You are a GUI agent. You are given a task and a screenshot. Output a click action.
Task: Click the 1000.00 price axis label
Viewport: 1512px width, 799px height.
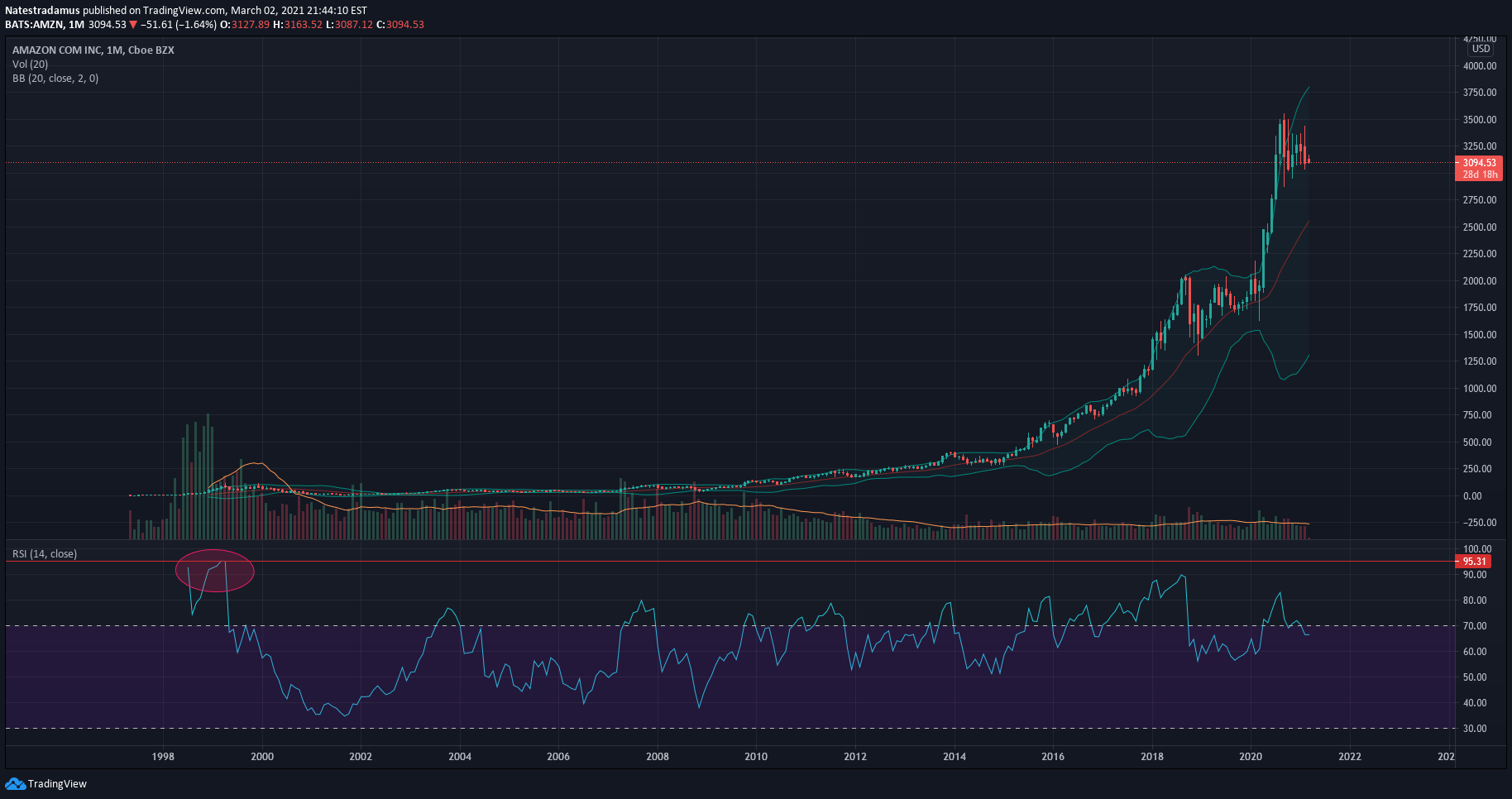tap(1480, 389)
